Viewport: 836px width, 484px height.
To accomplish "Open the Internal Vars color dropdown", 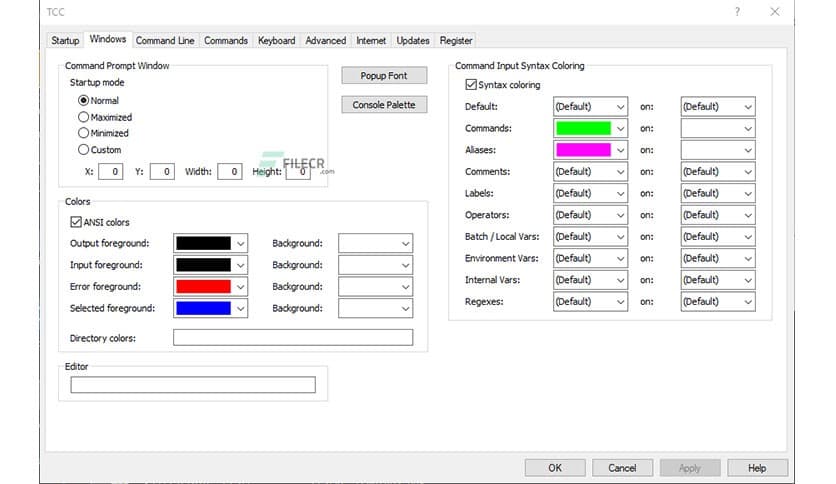I will click(x=590, y=280).
